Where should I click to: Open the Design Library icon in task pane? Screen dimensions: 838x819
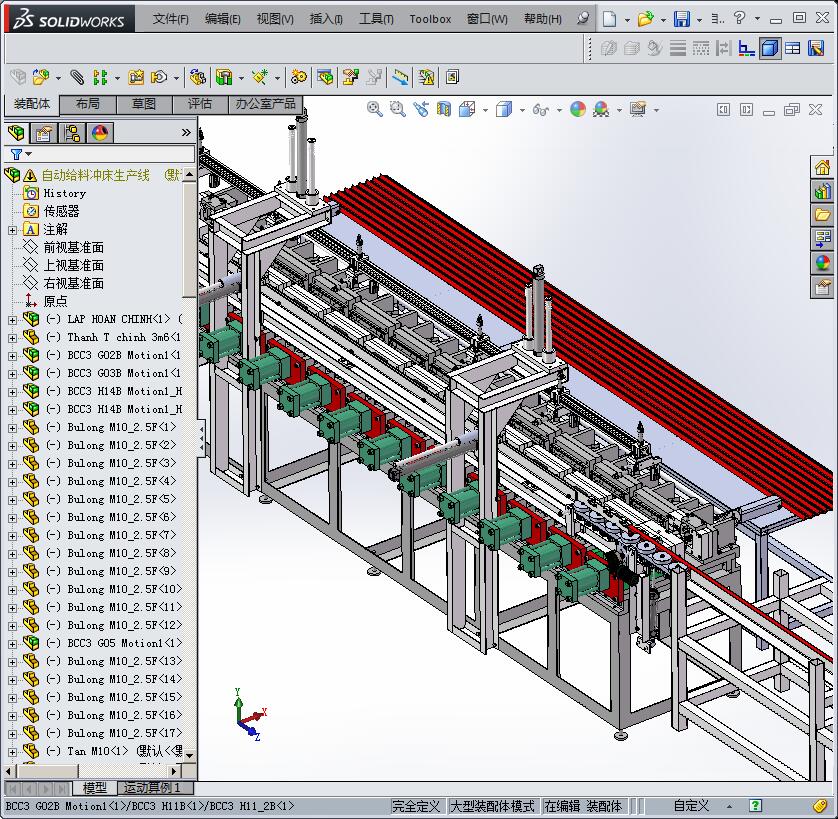coord(822,190)
